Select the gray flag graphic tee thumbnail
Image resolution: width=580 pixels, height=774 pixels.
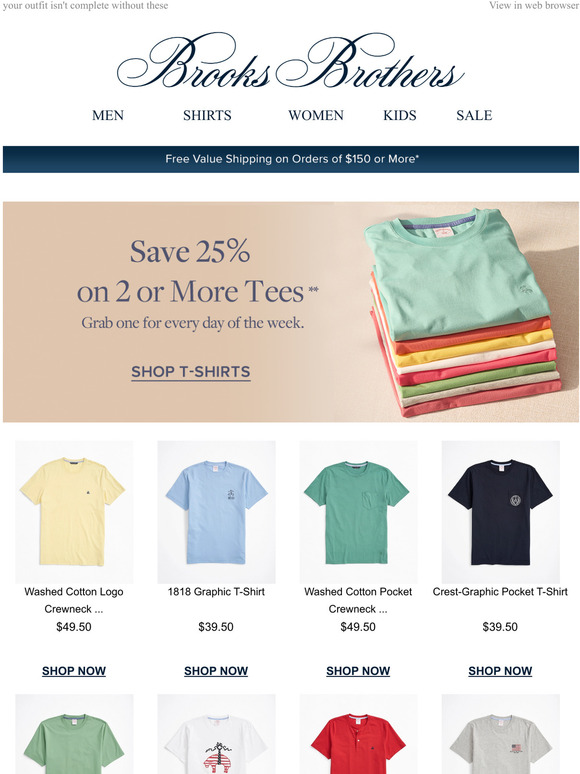(501, 734)
